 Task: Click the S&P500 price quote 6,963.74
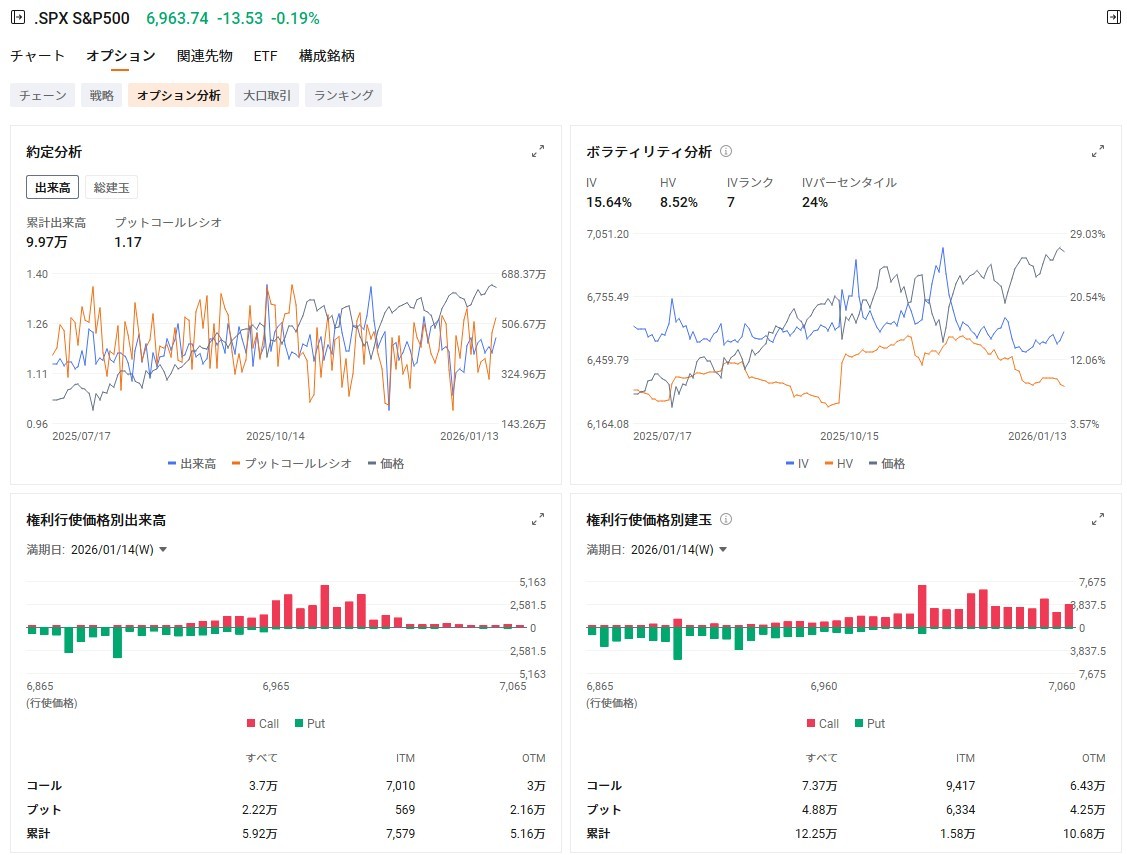coord(178,17)
